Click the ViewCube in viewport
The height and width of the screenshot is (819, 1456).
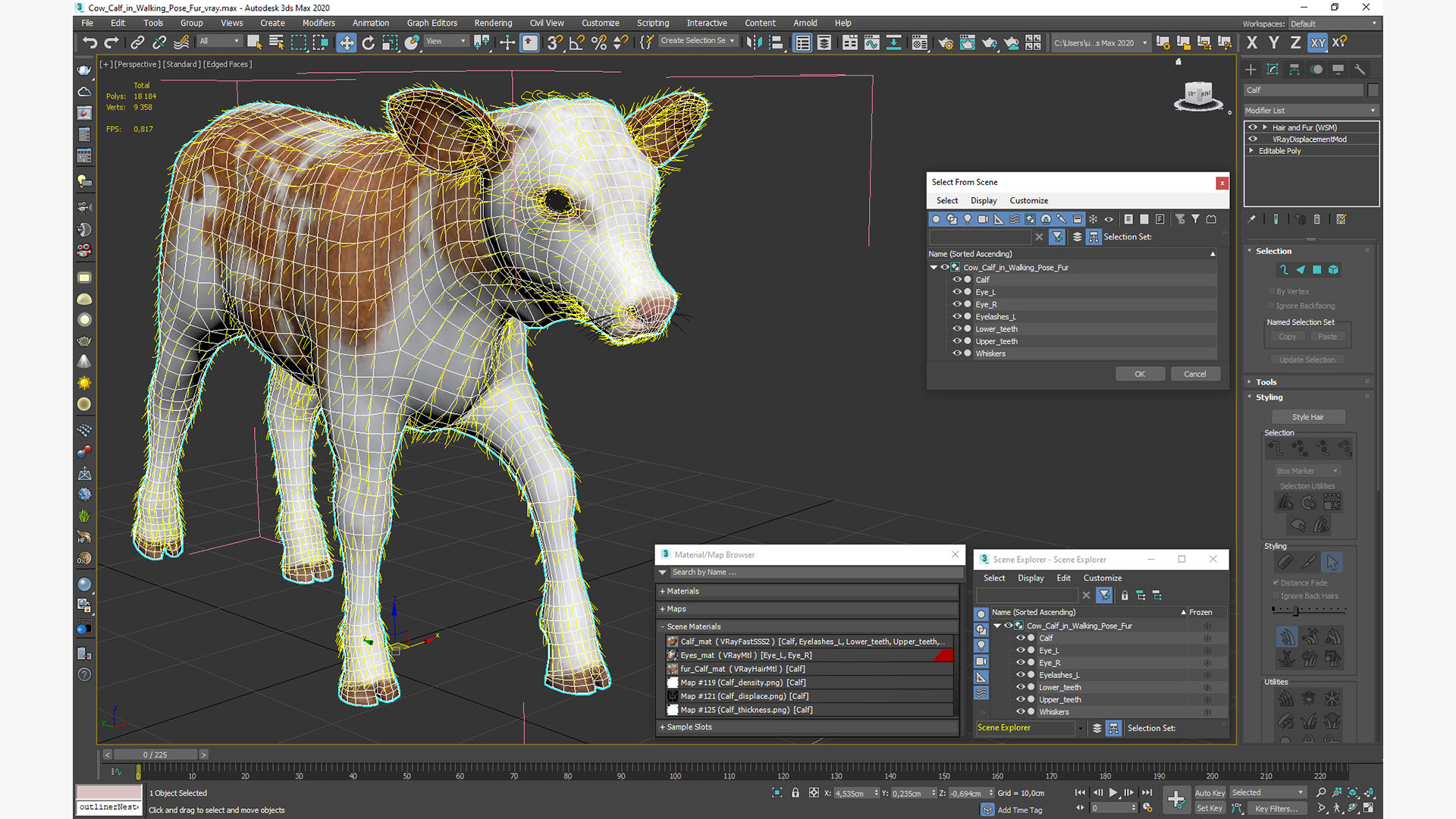tap(1199, 96)
